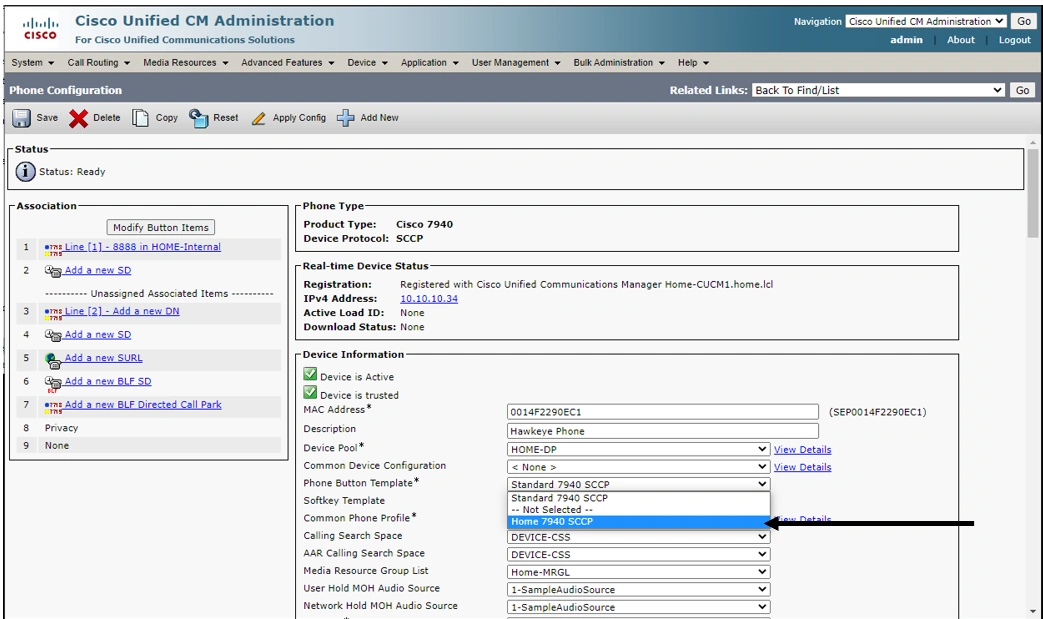Viewport: 1043px width, 619px height.
Task: Click the Modify Button Items button
Action: coord(160,227)
